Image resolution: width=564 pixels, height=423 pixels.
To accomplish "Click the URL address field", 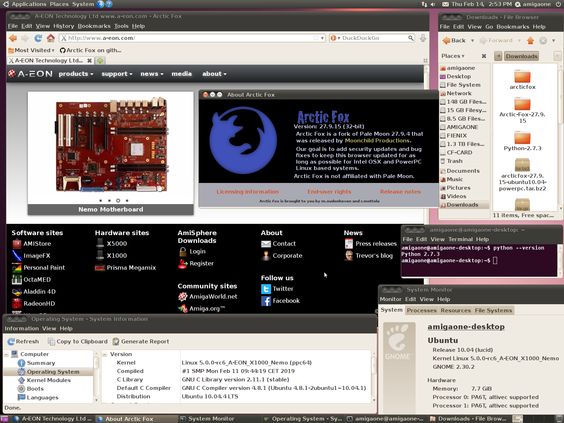I will [x=191, y=38].
